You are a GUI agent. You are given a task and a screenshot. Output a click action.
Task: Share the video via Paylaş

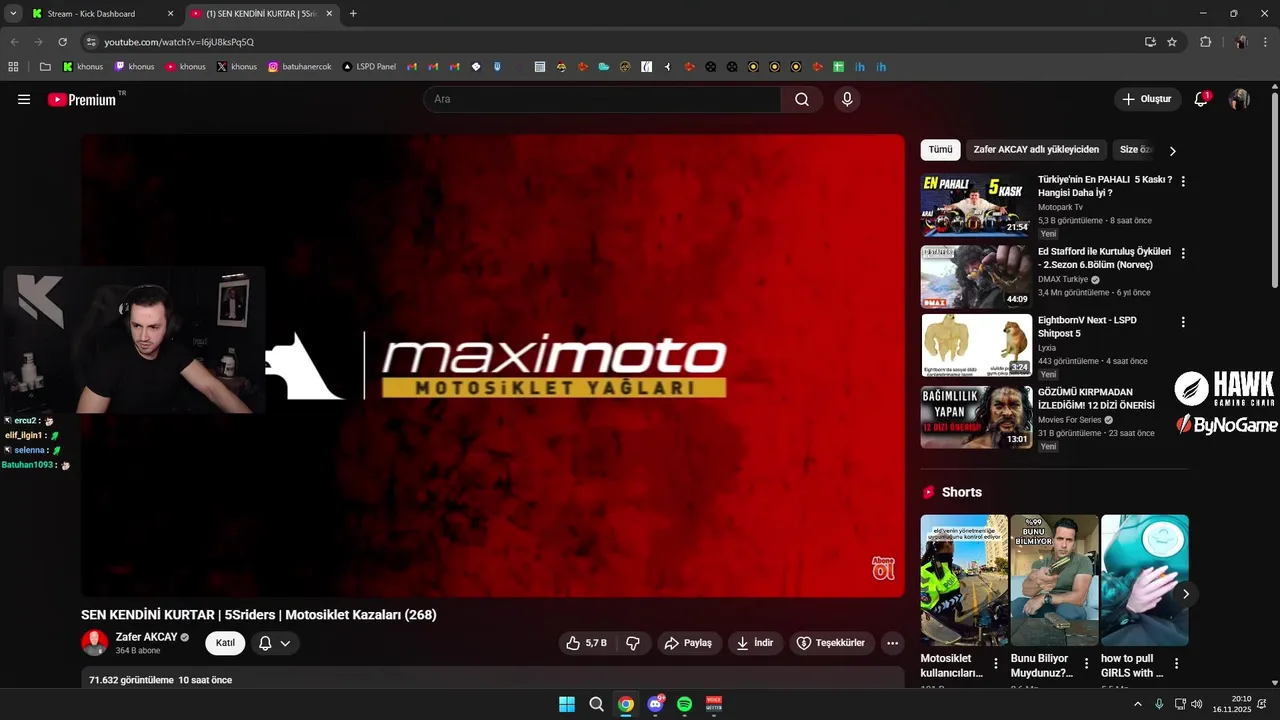pos(689,643)
